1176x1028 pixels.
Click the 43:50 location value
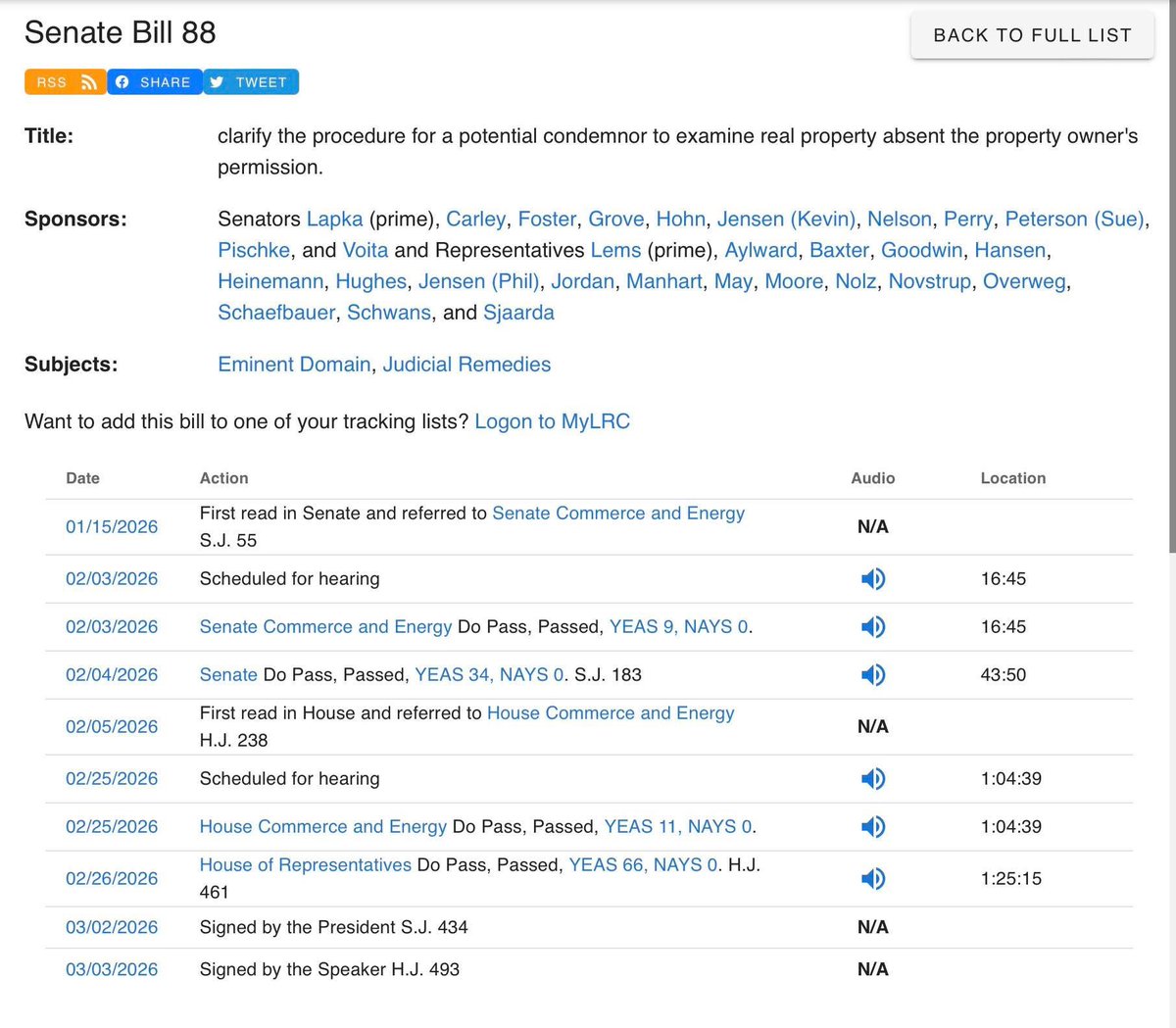[x=1004, y=675]
